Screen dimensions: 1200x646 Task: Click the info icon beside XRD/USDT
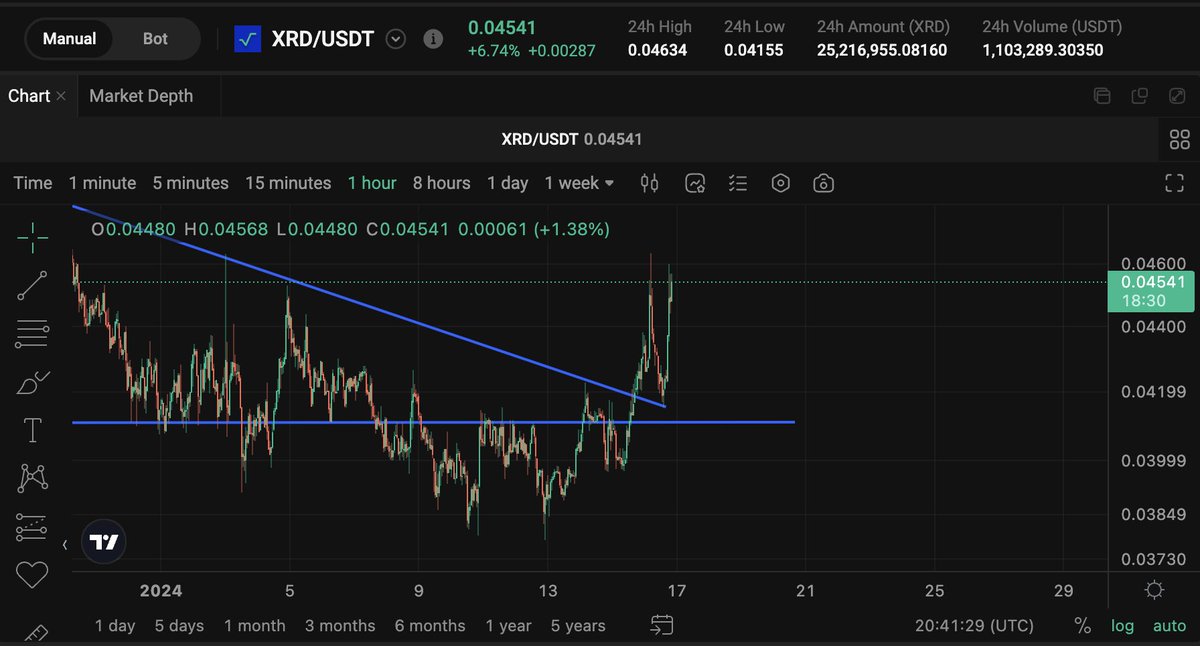pyautogui.click(x=432, y=39)
